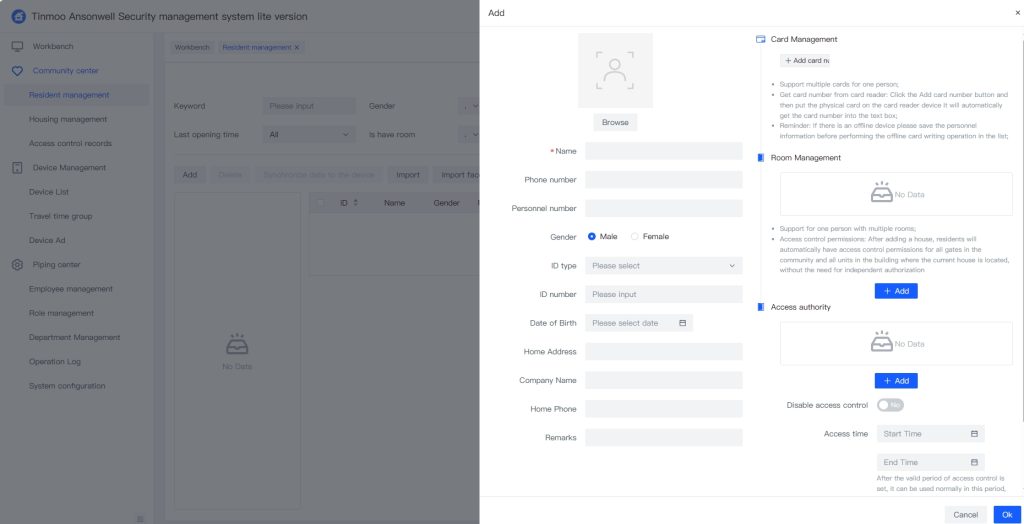Confirm with the Ok button
Viewport: 1024px width, 524px height.
tap(1007, 515)
